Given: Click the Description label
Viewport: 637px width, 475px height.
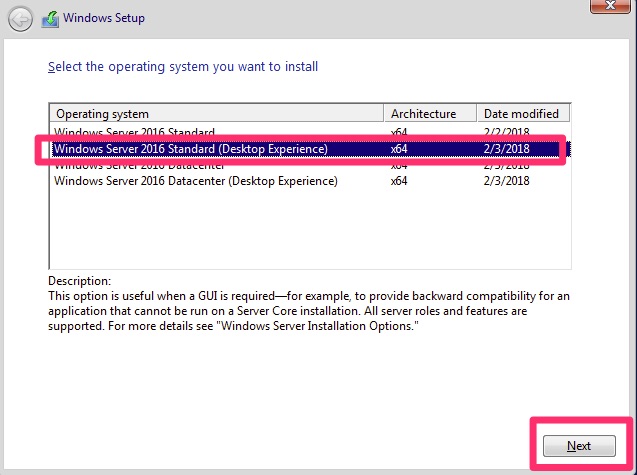Looking at the screenshot, I should click(x=79, y=281).
